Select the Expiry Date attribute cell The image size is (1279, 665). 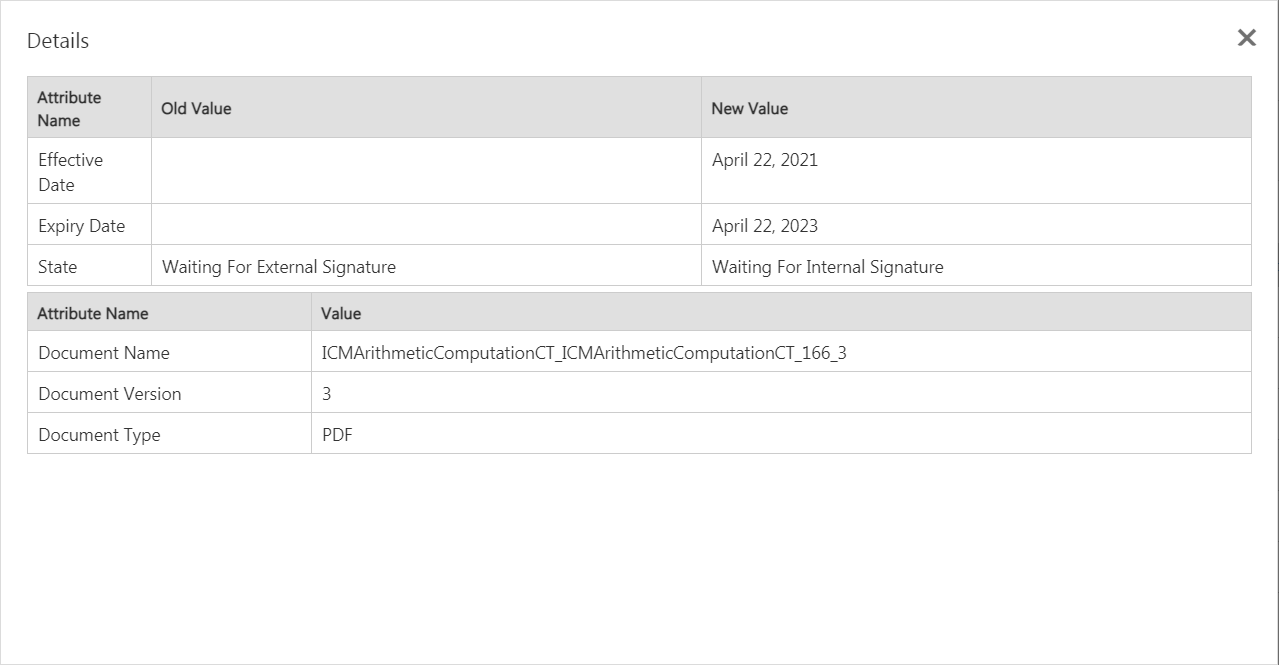[x=81, y=226]
